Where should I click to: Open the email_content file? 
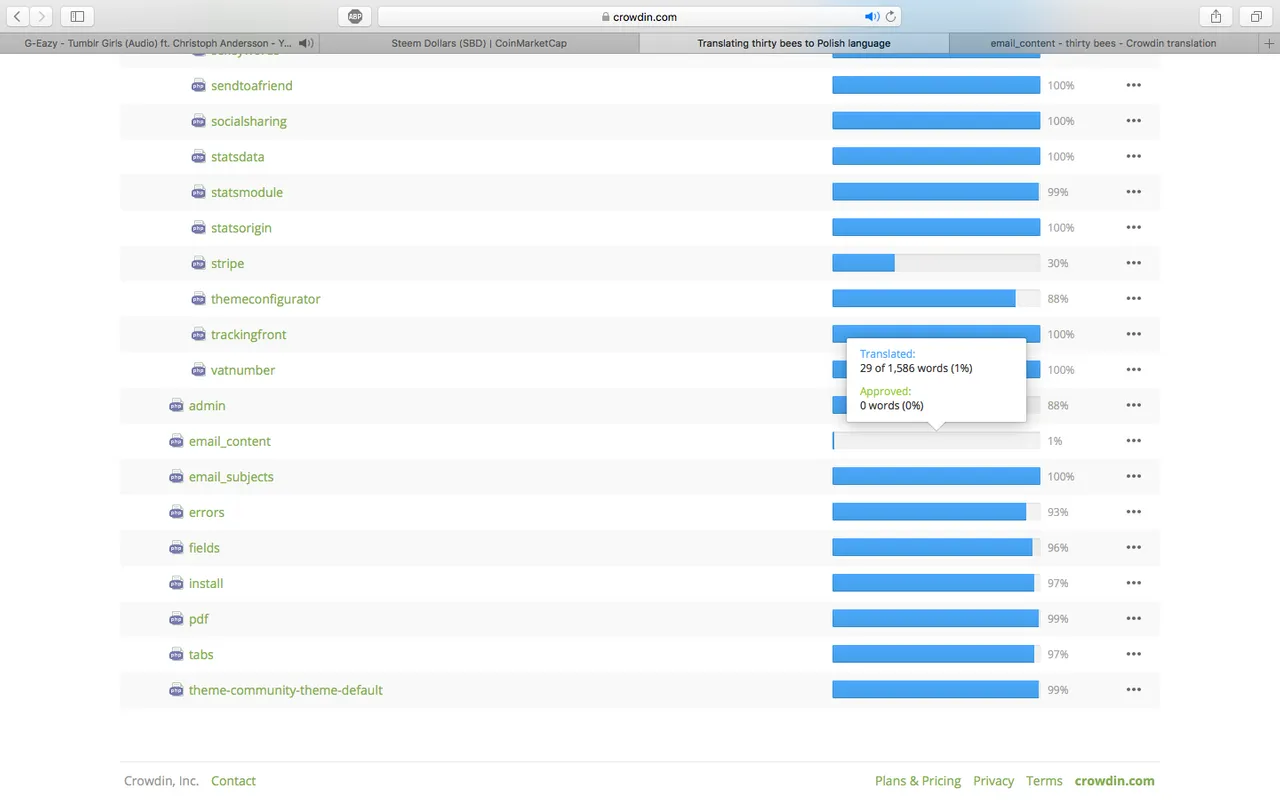(229, 441)
